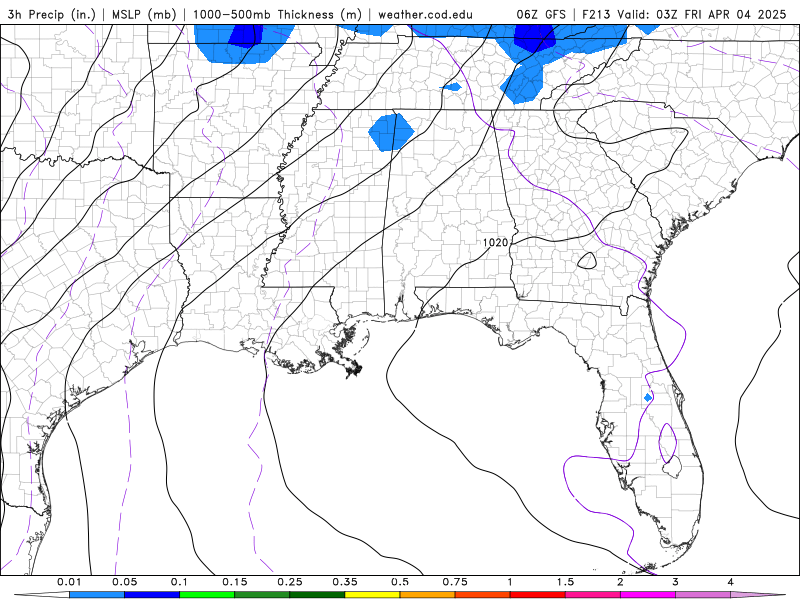Click the '0.01' legend value
Viewport: 800px width, 600px height.
coord(69,582)
